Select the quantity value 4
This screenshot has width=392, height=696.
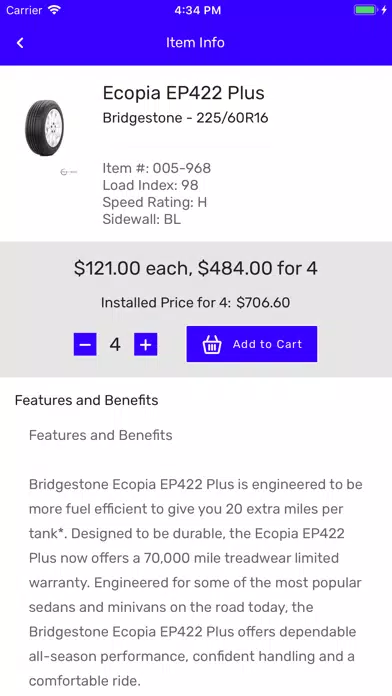pyautogui.click(x=115, y=344)
